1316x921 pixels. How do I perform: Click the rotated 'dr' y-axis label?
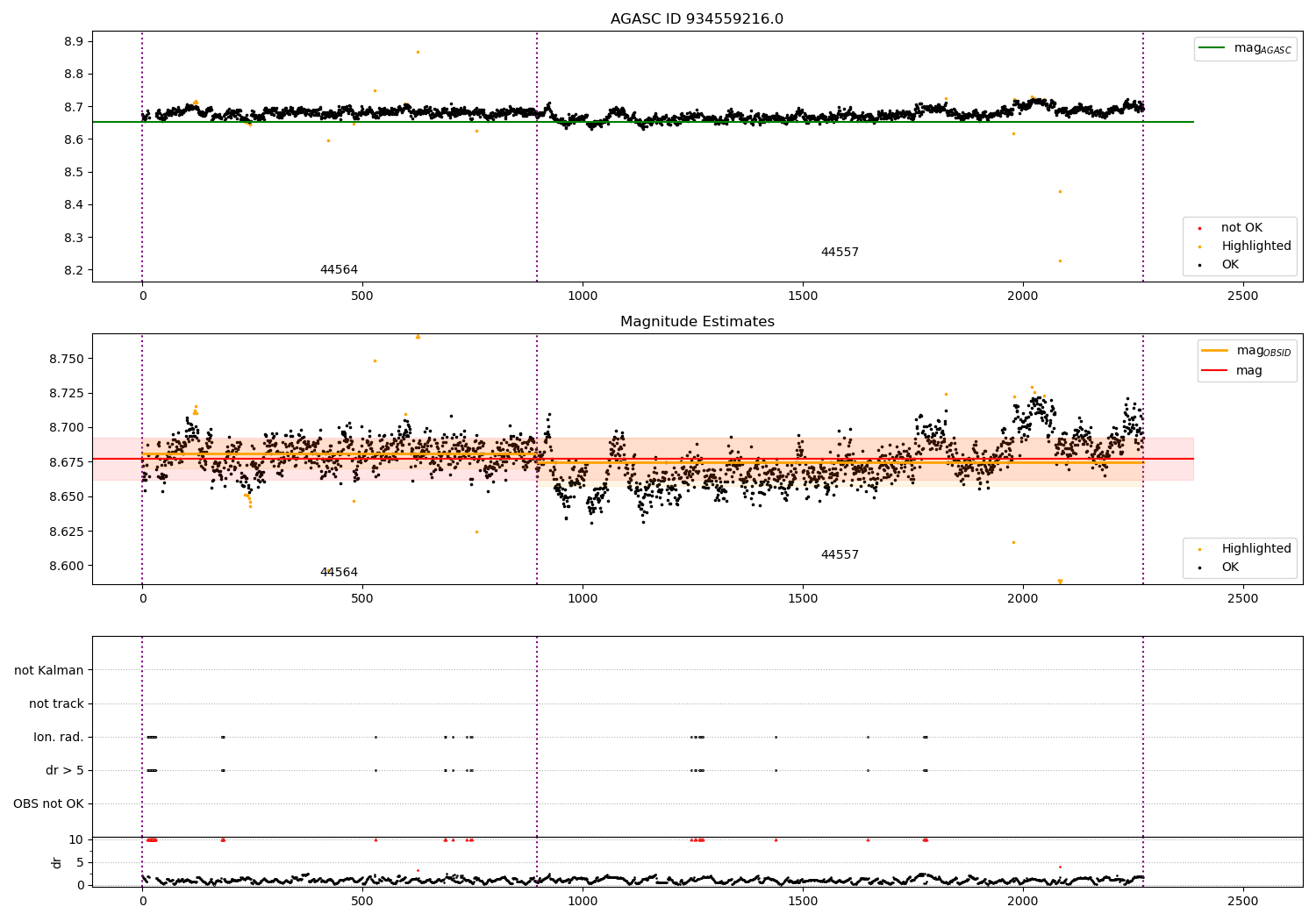[57, 863]
